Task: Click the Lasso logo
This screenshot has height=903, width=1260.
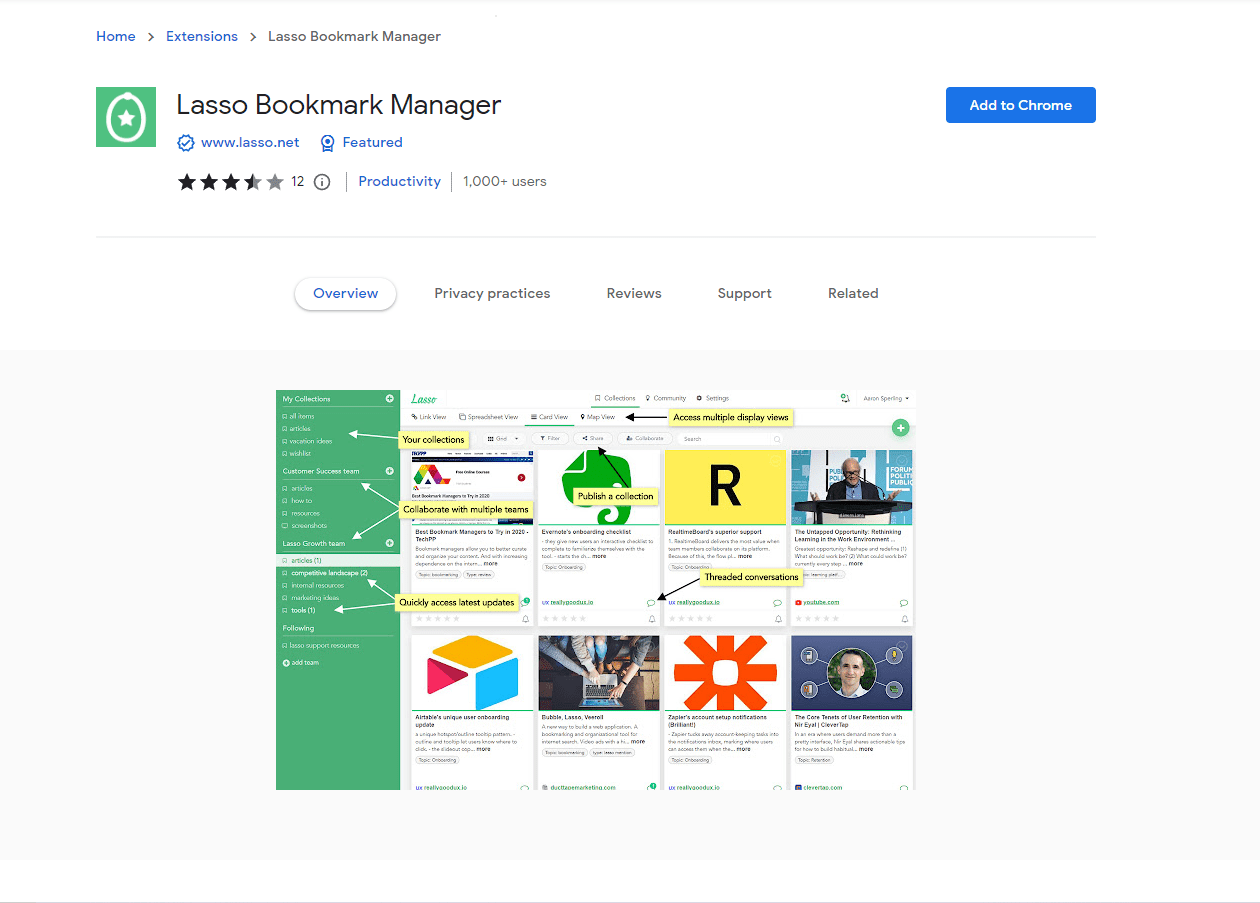Action: coord(424,397)
